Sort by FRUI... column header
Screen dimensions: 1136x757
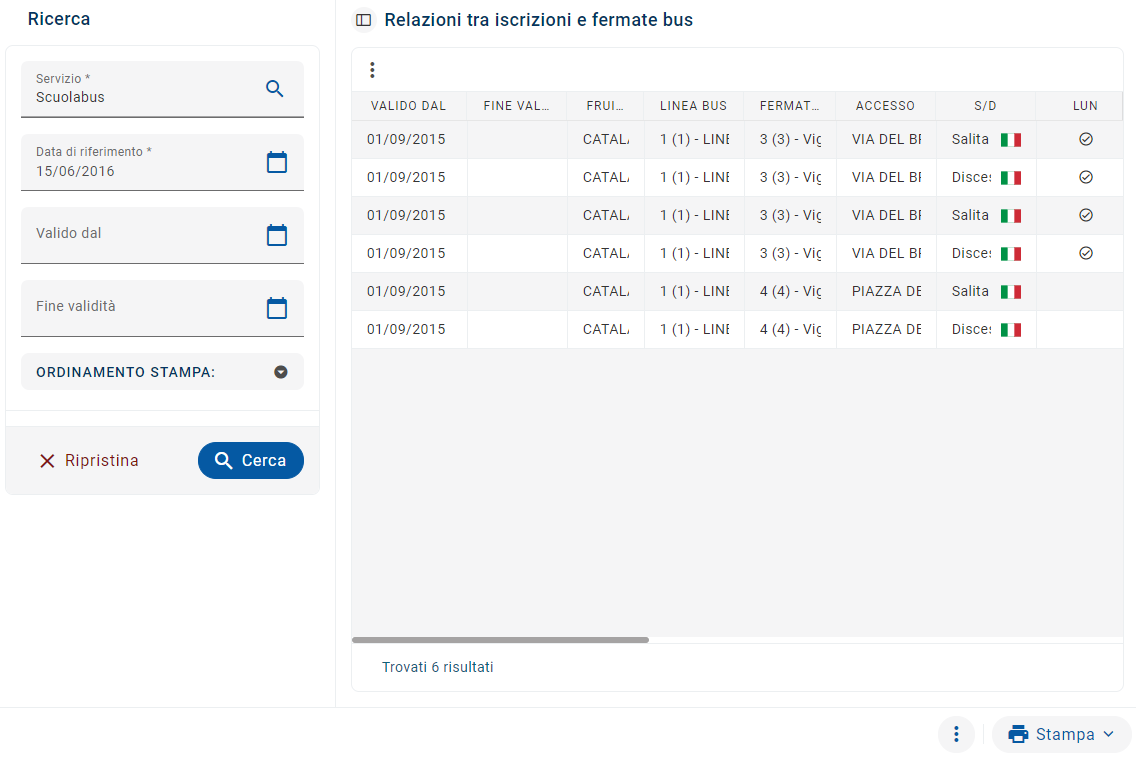[x=605, y=106]
